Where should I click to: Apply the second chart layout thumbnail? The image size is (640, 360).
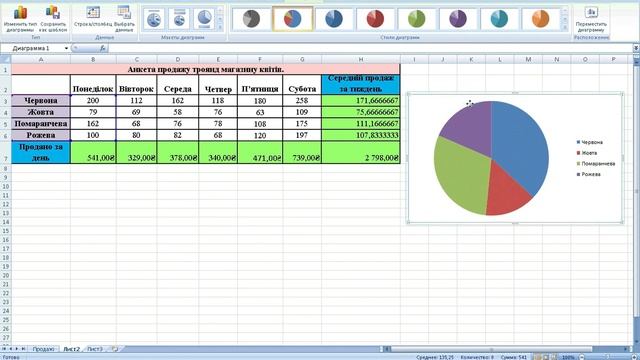coord(179,19)
